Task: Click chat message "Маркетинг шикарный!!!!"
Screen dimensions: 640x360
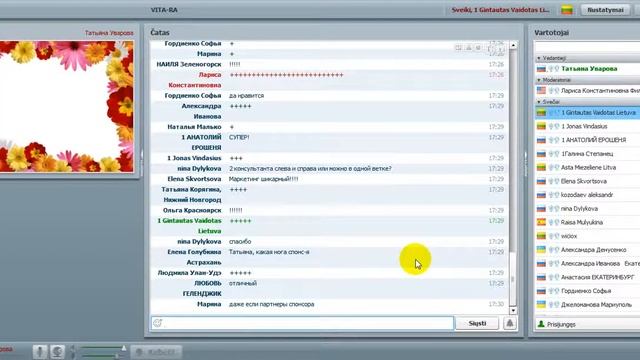Action: pyautogui.click(x=263, y=179)
